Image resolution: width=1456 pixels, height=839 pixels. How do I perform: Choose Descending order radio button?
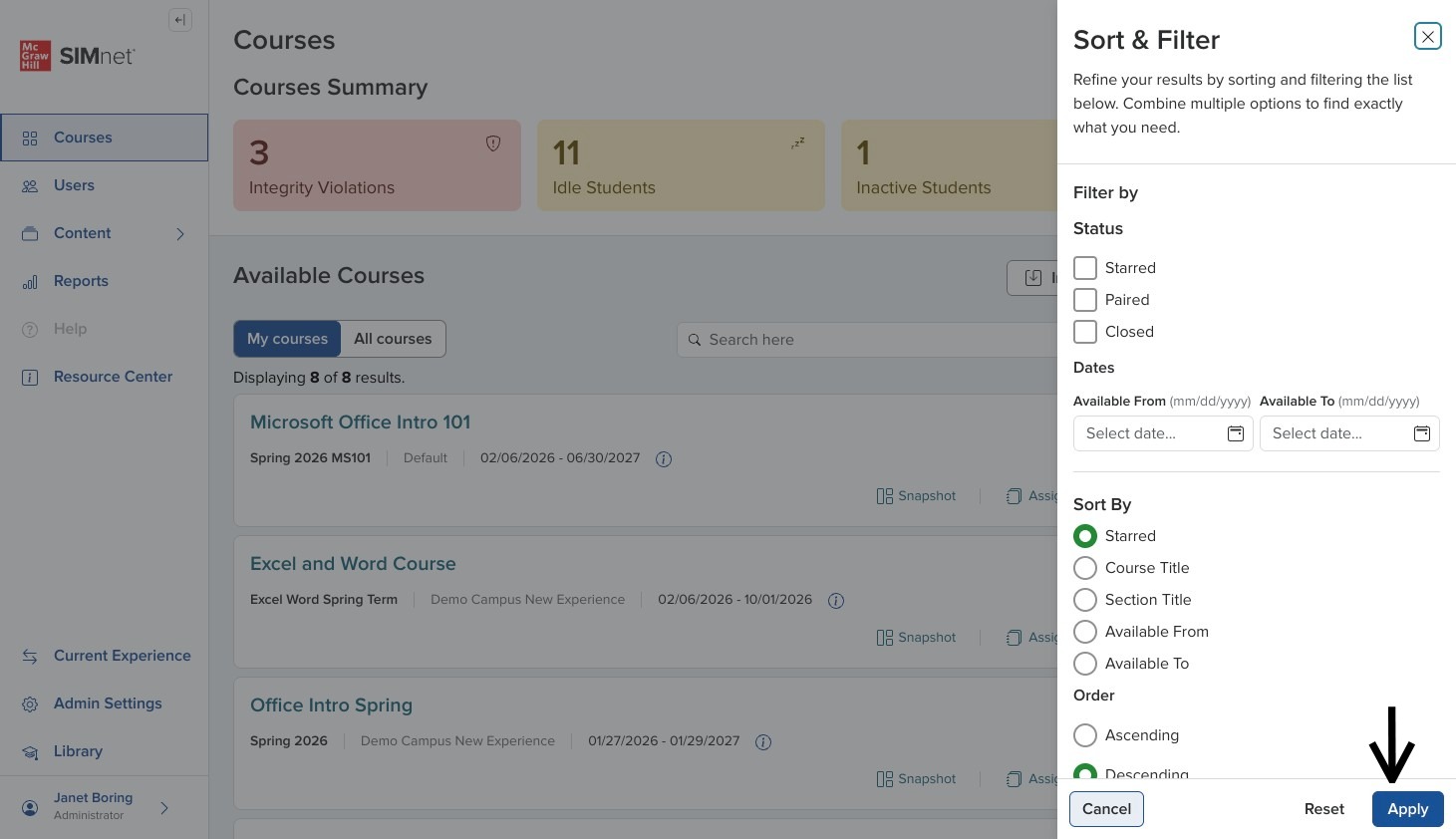pyautogui.click(x=1085, y=771)
